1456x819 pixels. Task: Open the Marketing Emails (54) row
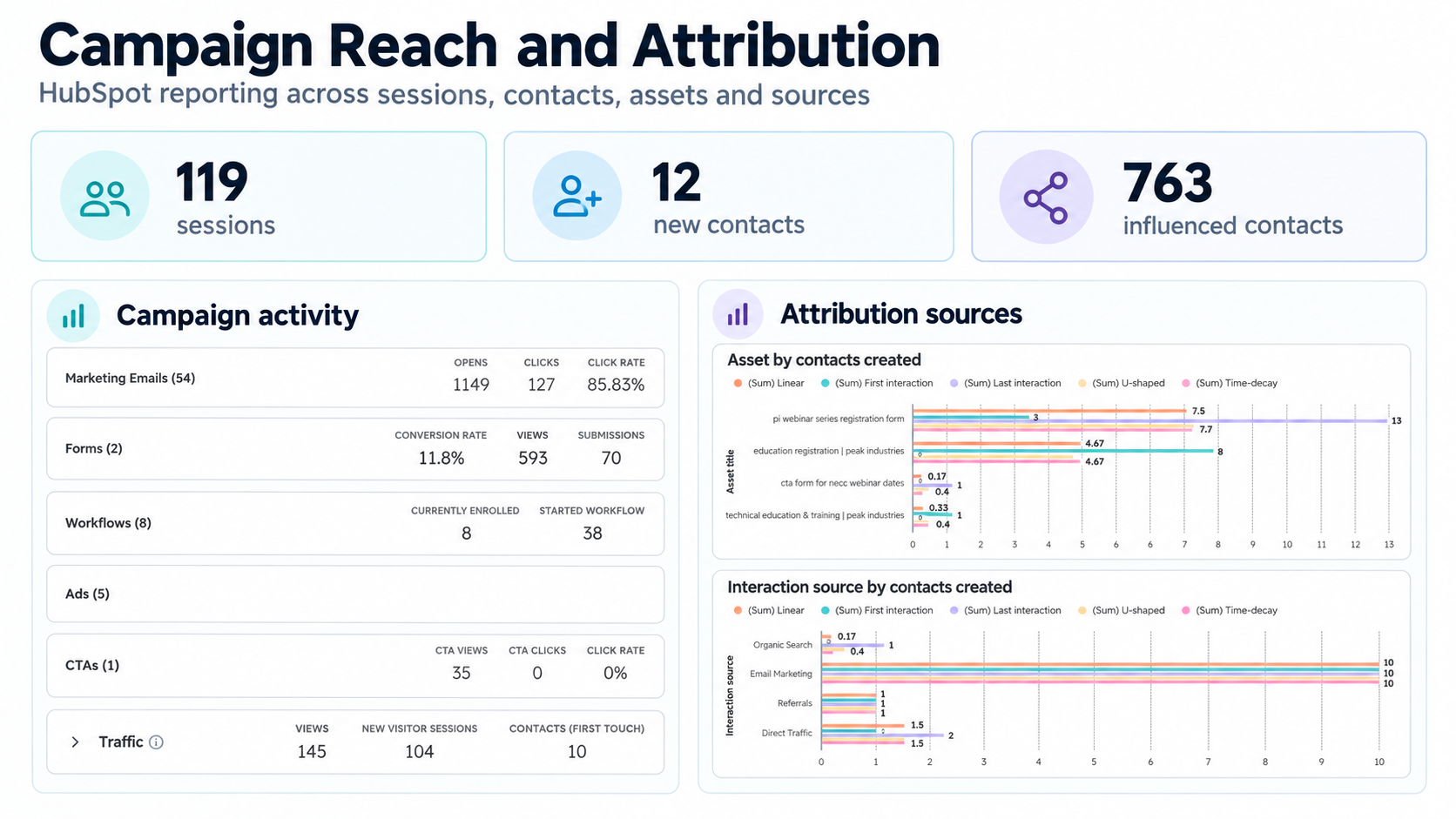tap(355, 378)
